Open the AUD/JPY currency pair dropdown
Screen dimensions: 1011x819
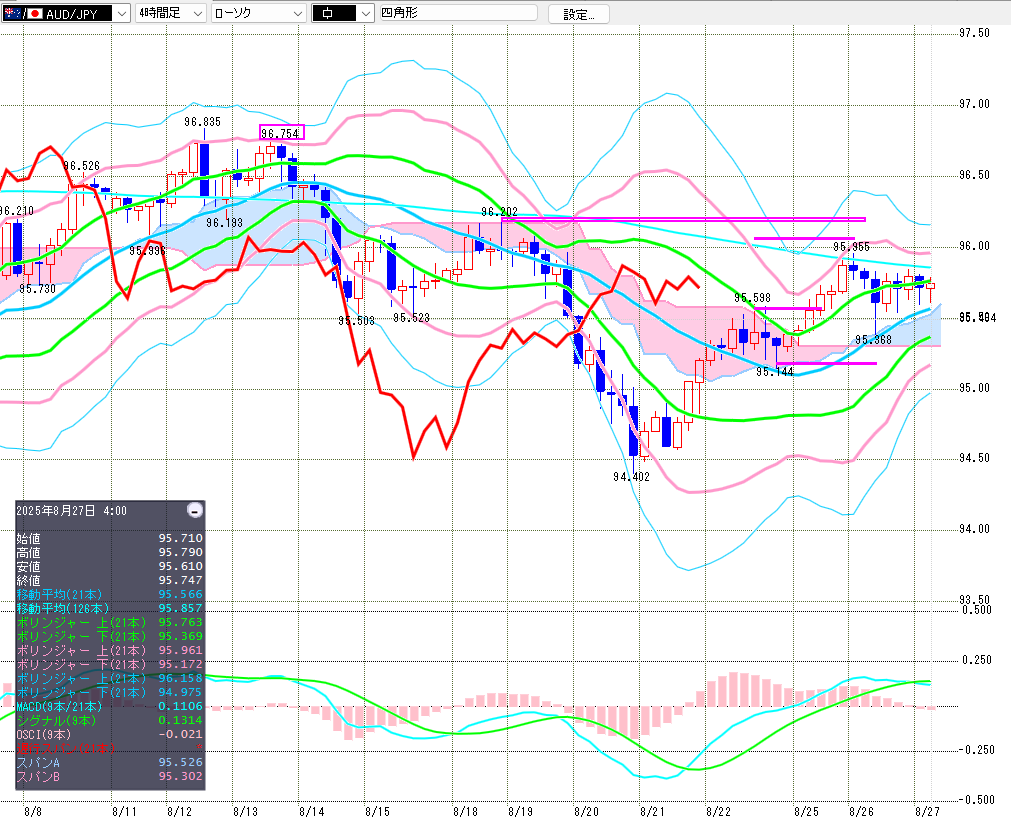point(123,13)
